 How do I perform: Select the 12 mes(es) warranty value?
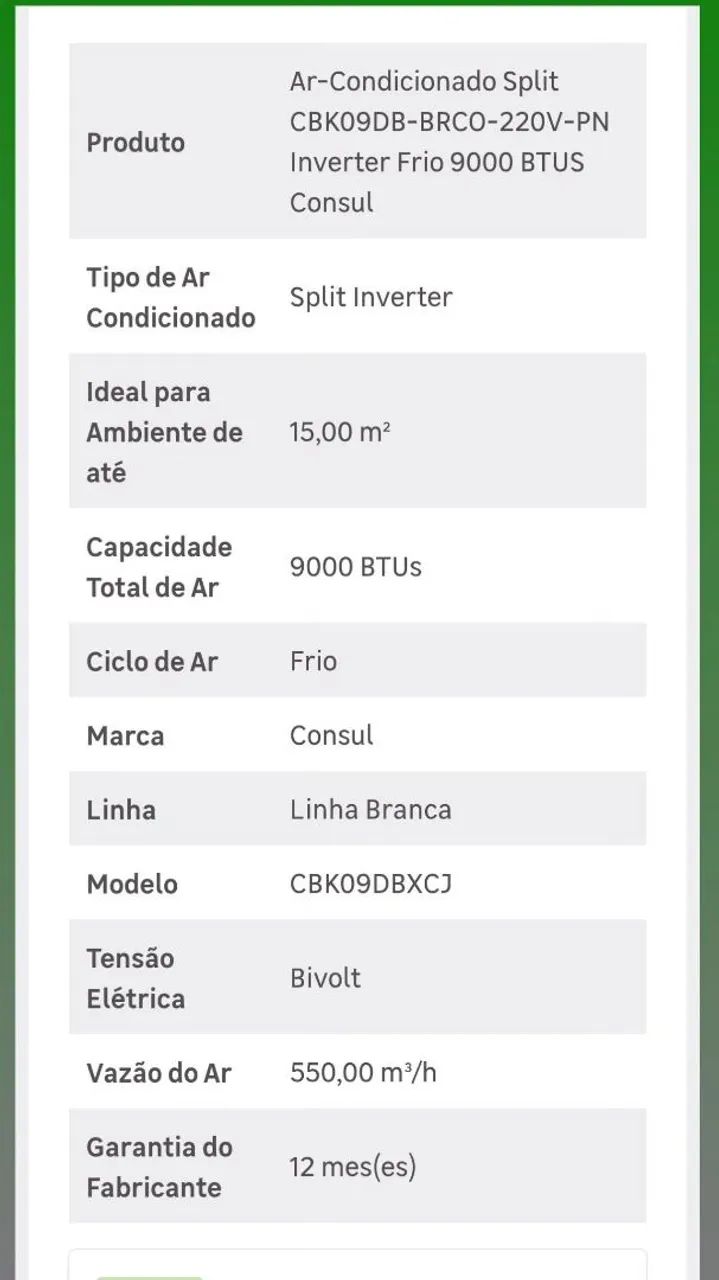point(352,1167)
